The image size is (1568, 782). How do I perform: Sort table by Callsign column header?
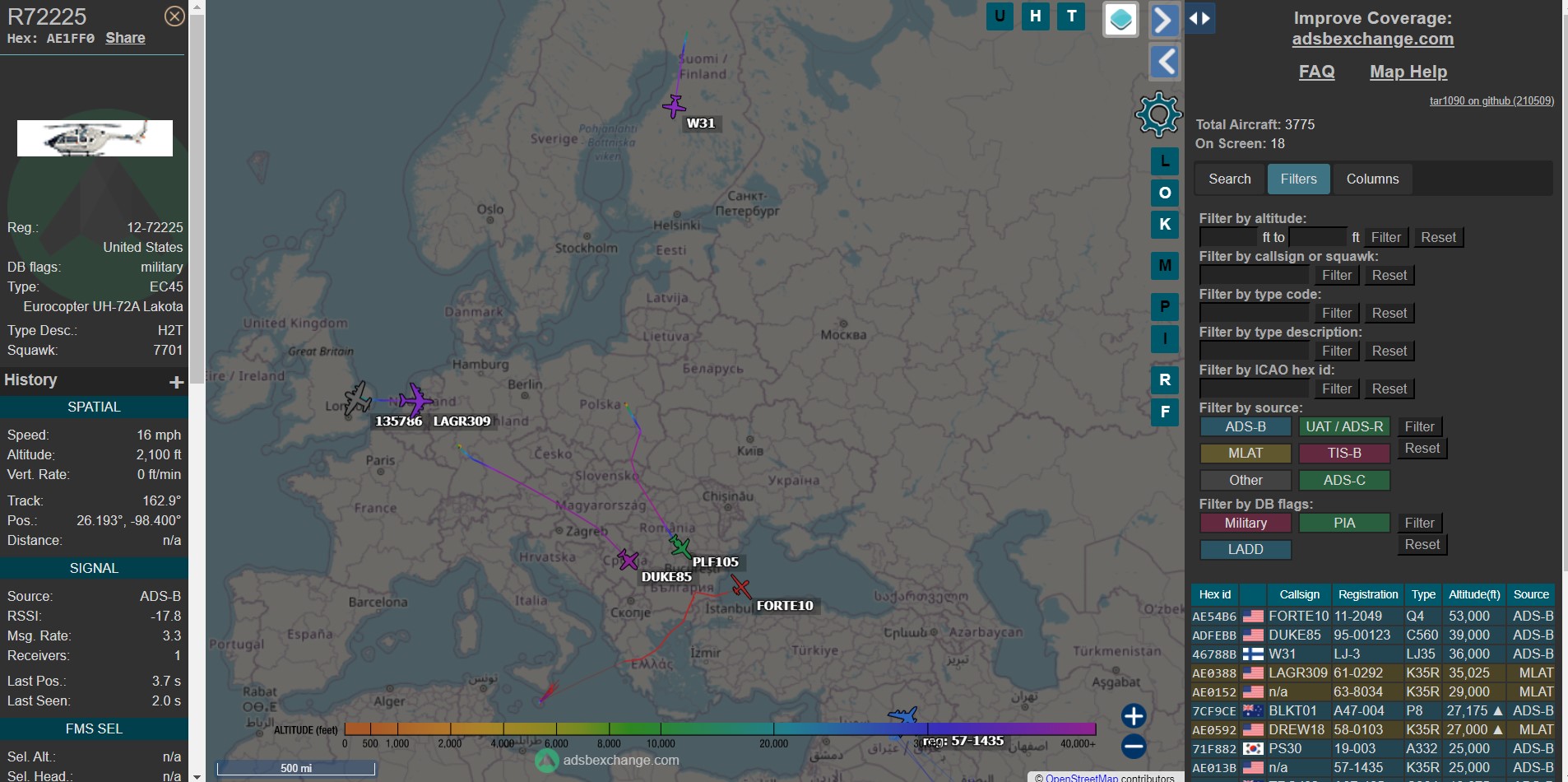(x=1299, y=594)
